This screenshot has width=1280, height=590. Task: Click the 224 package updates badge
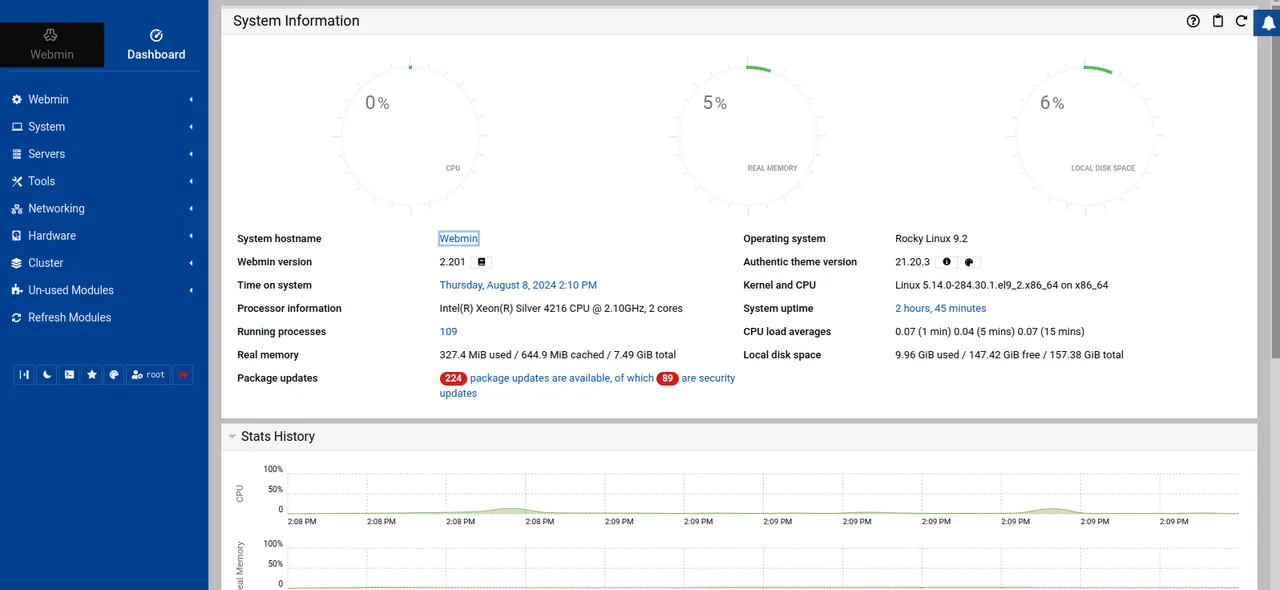click(x=453, y=378)
